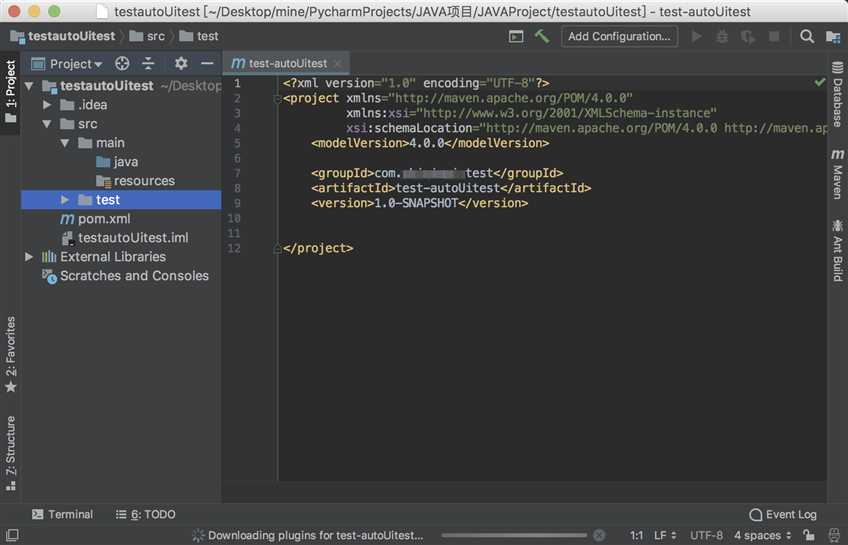Image resolution: width=848 pixels, height=545 pixels.
Task: Click the closing project tag fold marker
Action: (277, 249)
